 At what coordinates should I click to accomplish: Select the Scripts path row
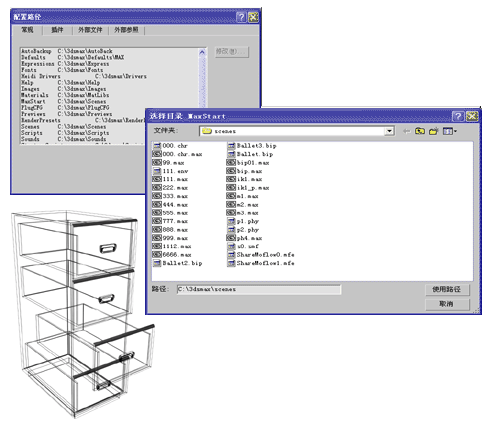coord(83,133)
